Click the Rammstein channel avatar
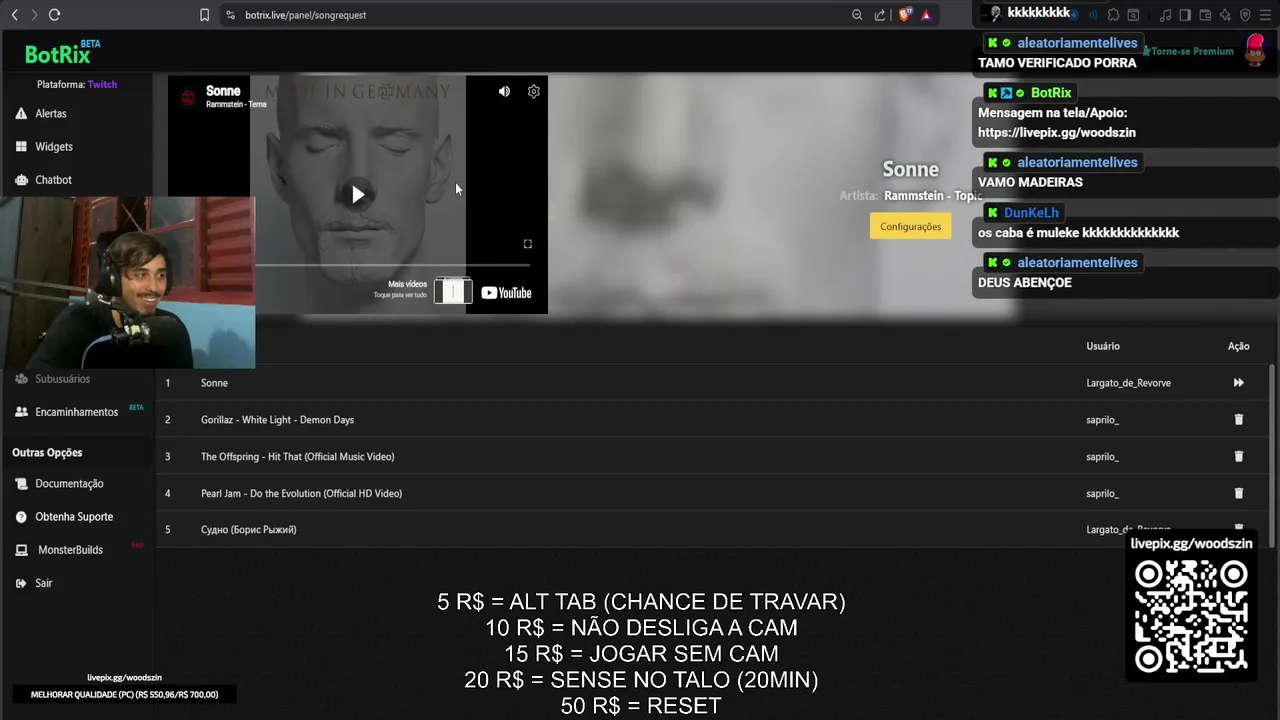Image resolution: width=1280 pixels, height=720 pixels. [x=187, y=97]
